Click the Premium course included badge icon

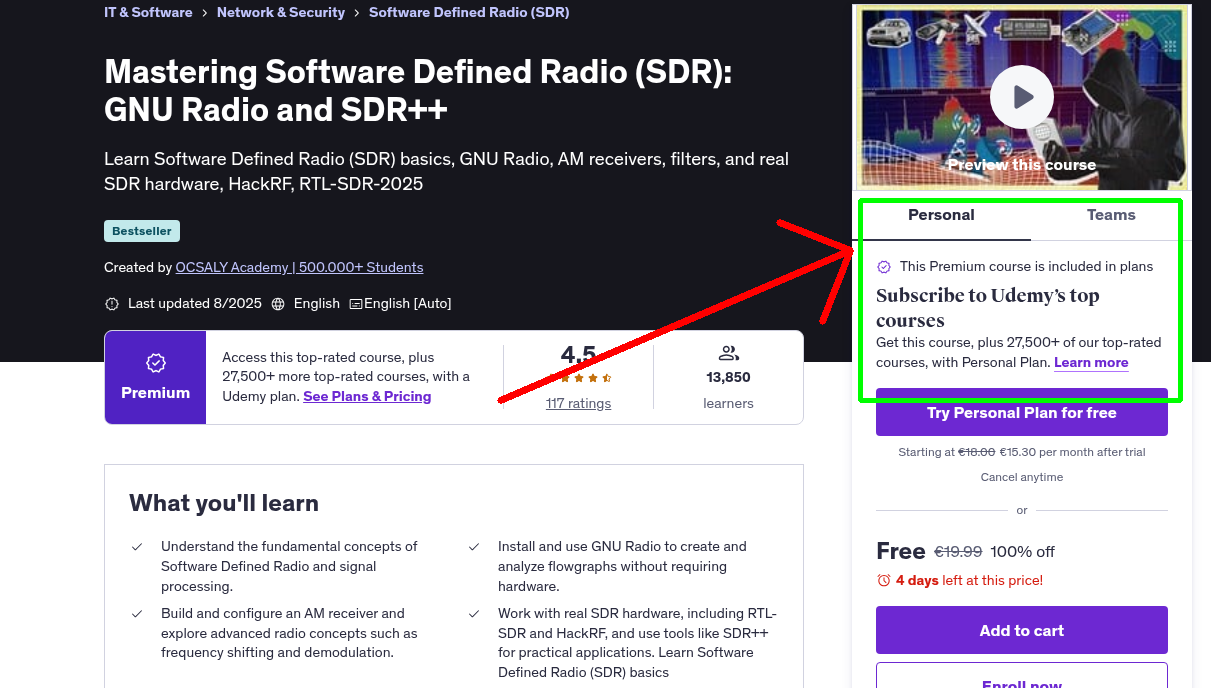[x=884, y=267]
